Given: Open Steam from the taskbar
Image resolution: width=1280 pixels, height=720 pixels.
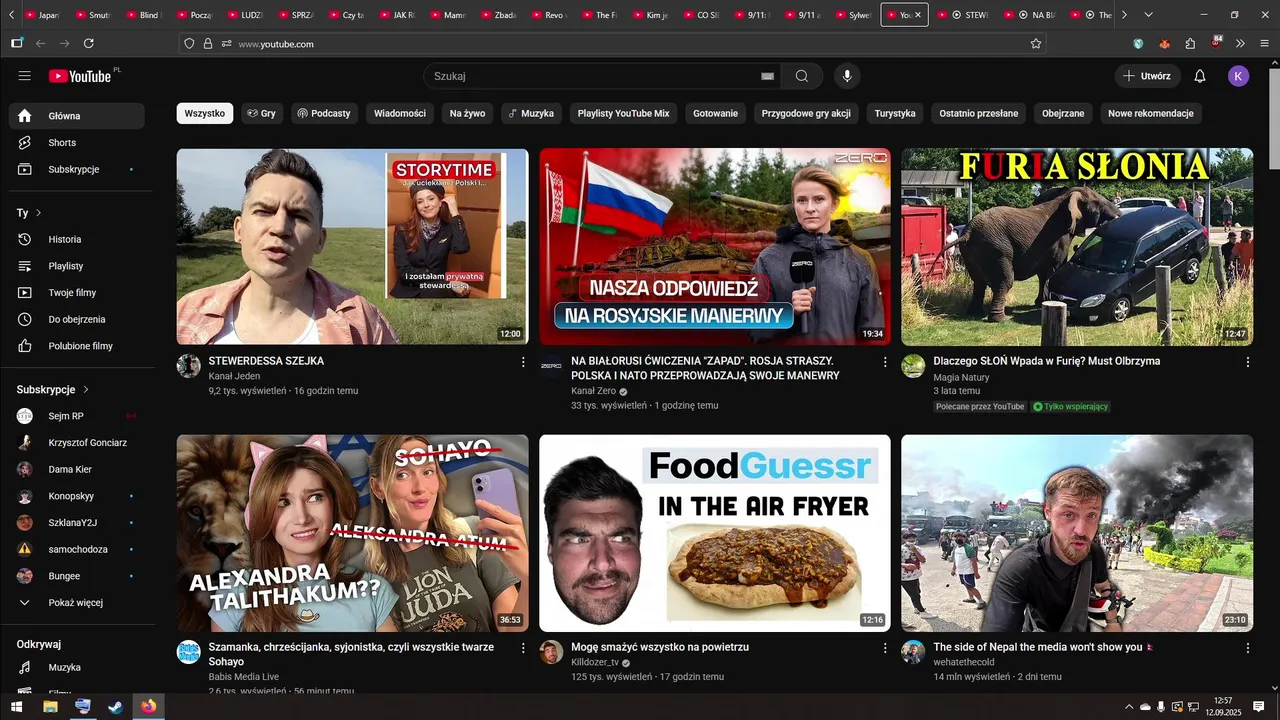Looking at the screenshot, I should pyautogui.click(x=115, y=707).
